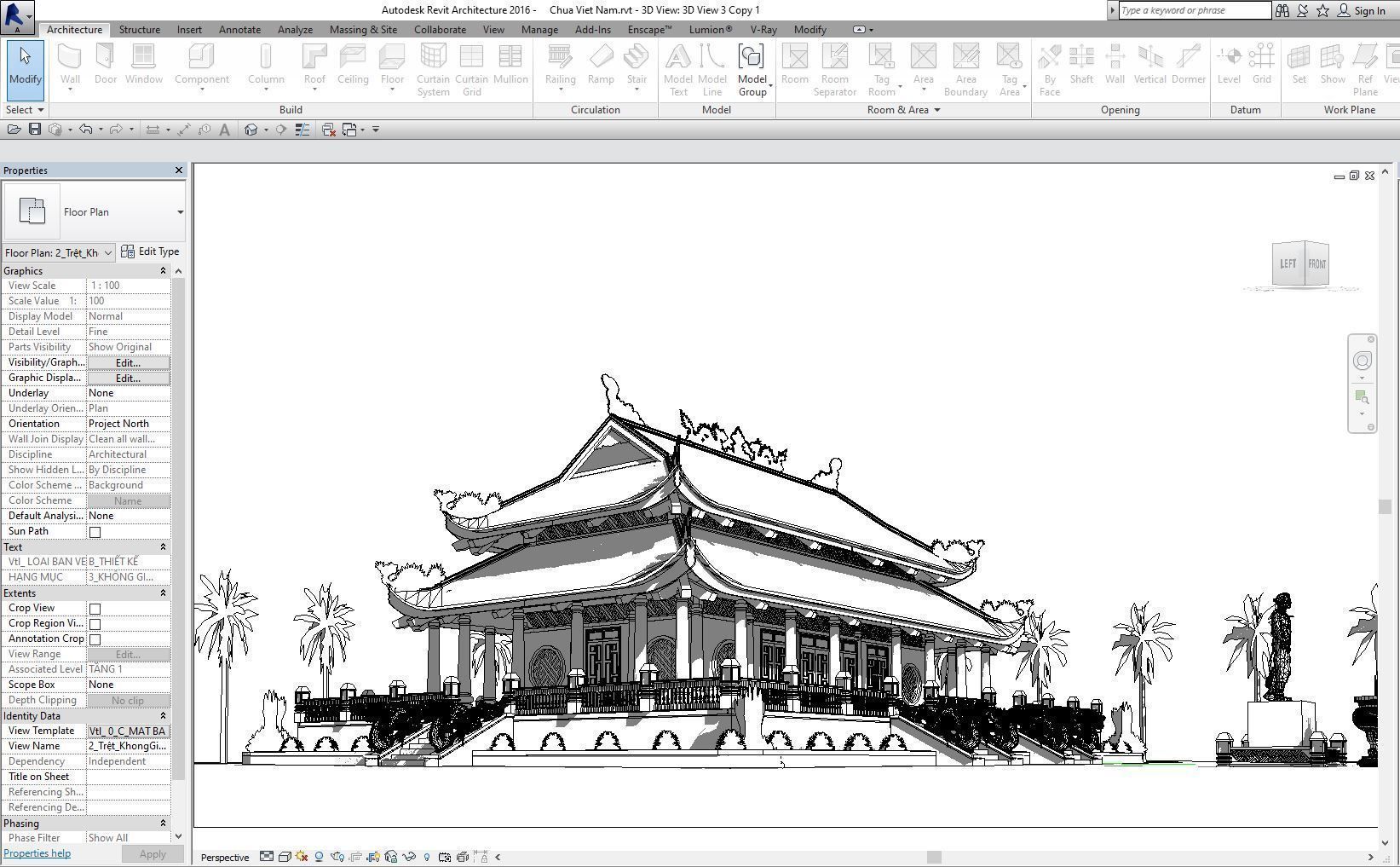This screenshot has width=1400, height=867.
Task: Toggle Crop Region Visible checkbox
Action: [95, 624]
